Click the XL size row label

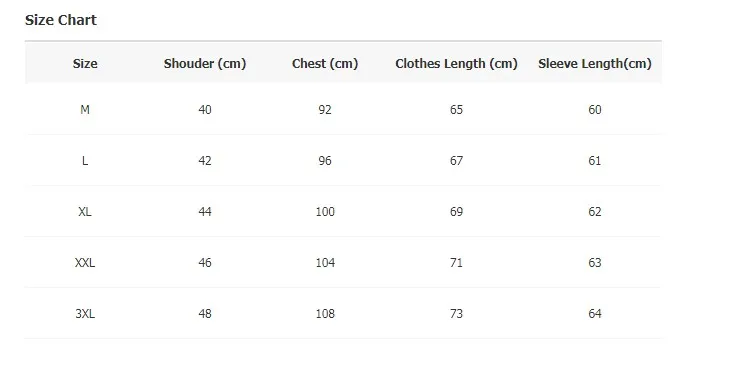85,212
